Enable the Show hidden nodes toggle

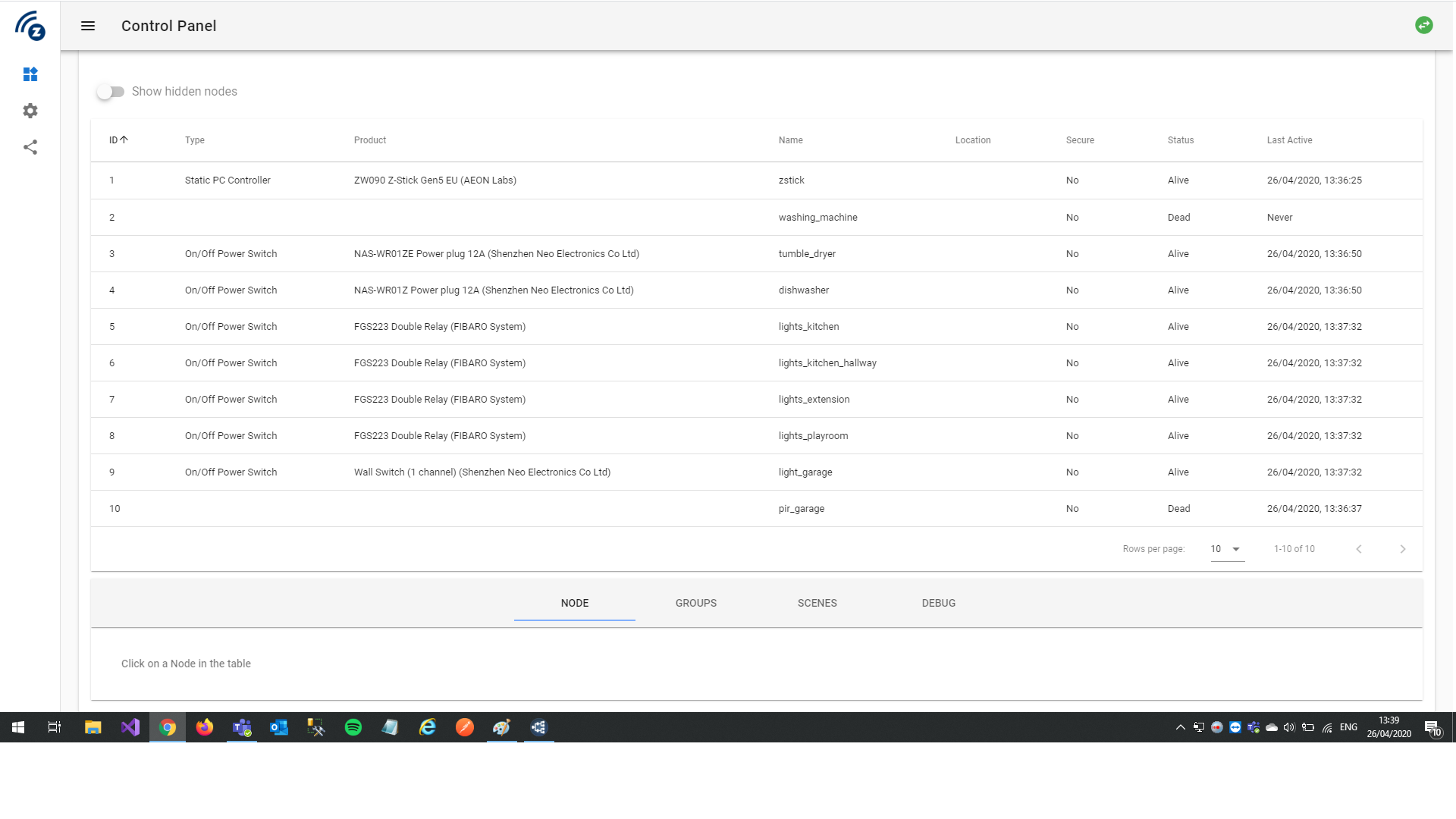tap(110, 91)
